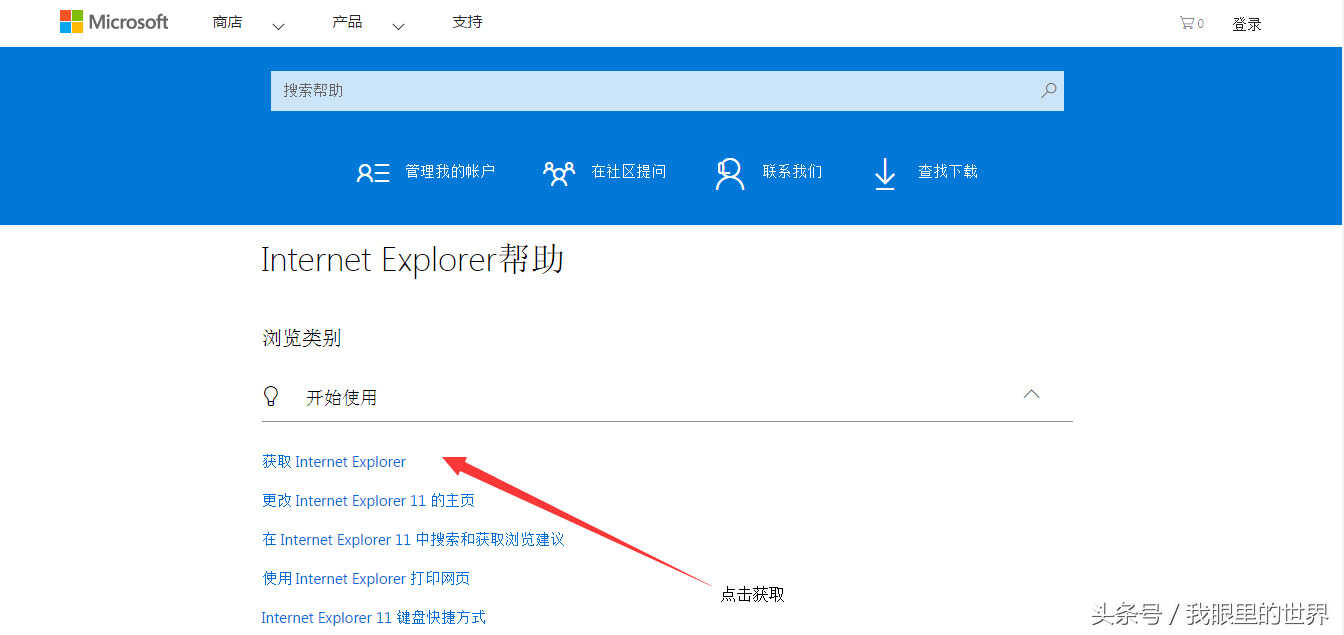Click the search magnifier icon
The width and height of the screenshot is (1344, 635).
pyautogui.click(x=1048, y=90)
